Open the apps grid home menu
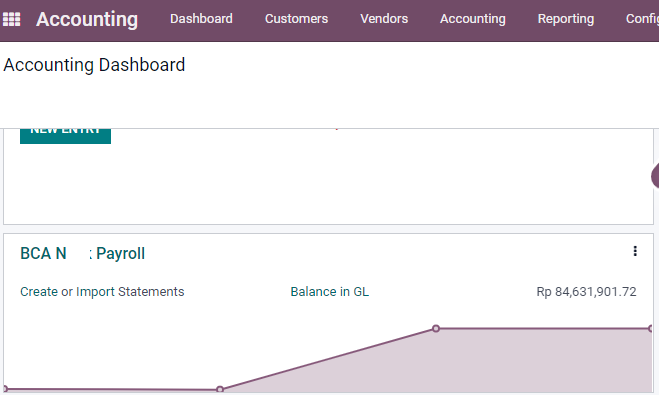Image resolution: width=659 pixels, height=395 pixels. pyautogui.click(x=11, y=19)
